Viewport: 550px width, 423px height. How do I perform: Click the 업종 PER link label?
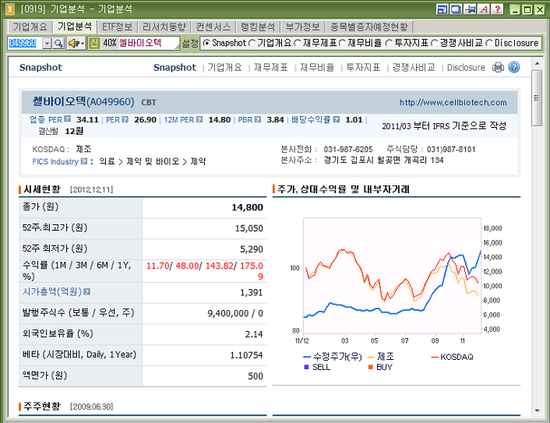pos(46,120)
